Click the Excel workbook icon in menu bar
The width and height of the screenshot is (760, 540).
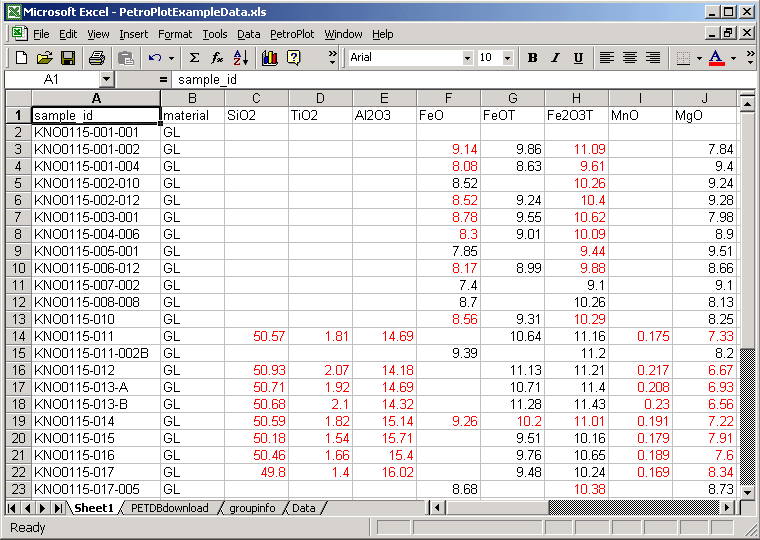point(18,33)
